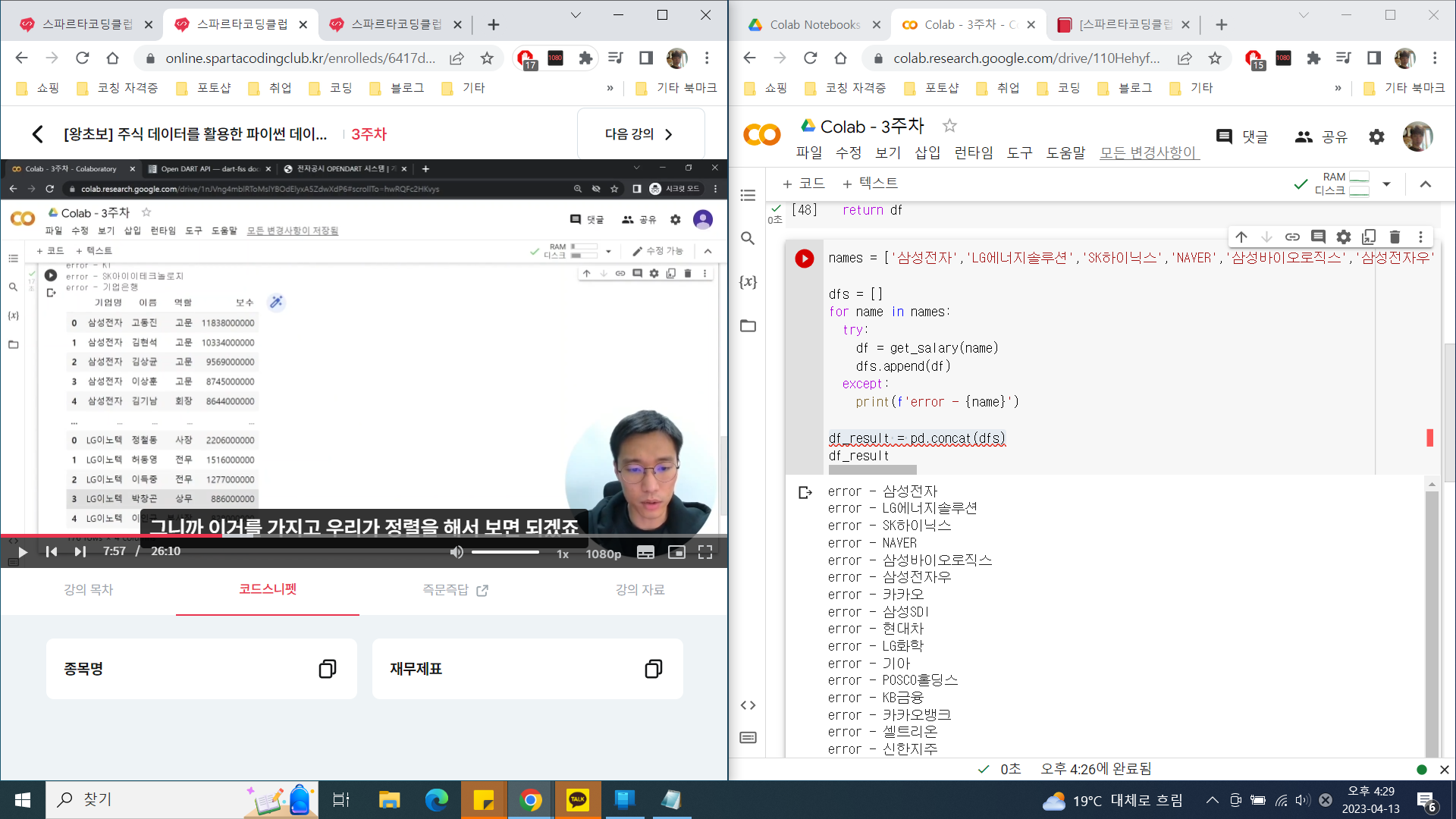The height and width of the screenshot is (819, 1456).
Task: Open table of contents in right Colab sidebar
Action: 748,196
